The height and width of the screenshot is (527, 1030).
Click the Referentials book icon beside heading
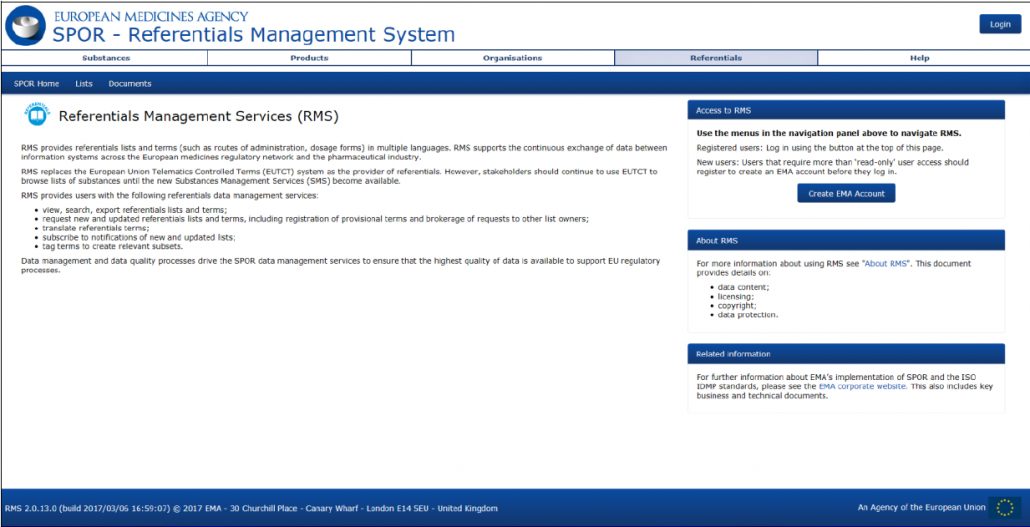[x=37, y=114]
